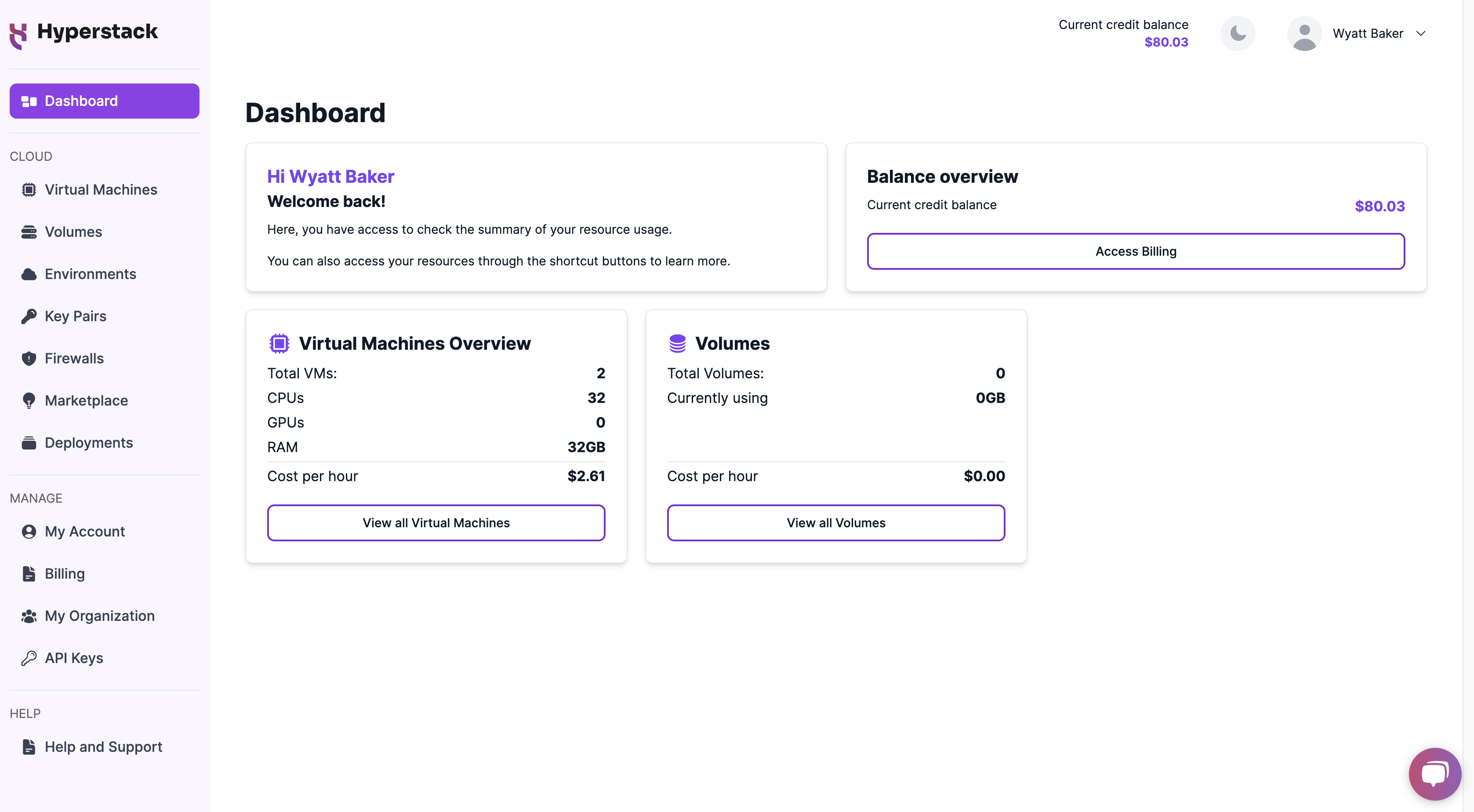
Task: Select Billing under Manage section
Action: pyautogui.click(x=65, y=574)
